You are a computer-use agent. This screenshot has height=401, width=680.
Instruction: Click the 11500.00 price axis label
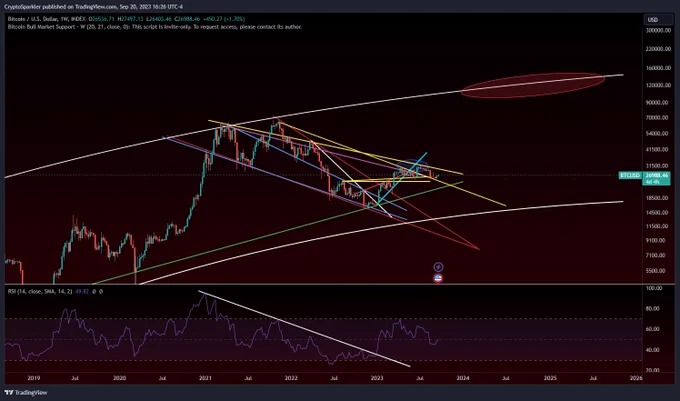pos(658,226)
